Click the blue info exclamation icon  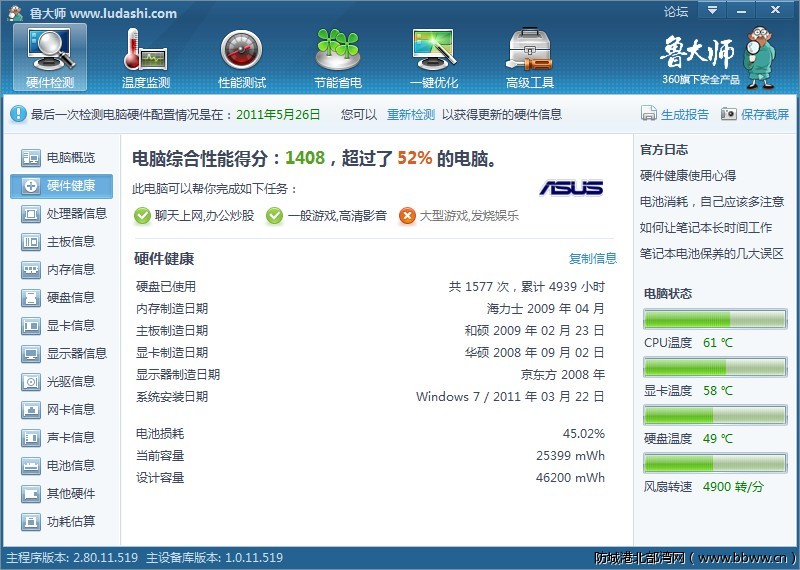point(18,113)
